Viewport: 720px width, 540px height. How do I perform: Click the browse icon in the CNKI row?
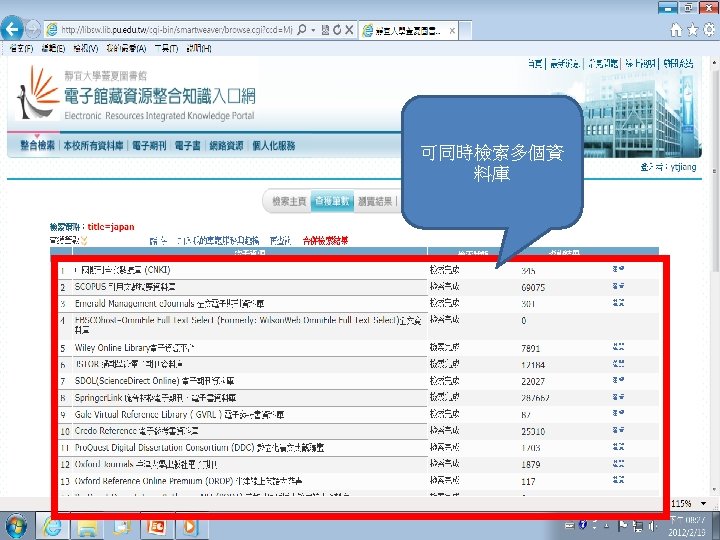(x=618, y=269)
